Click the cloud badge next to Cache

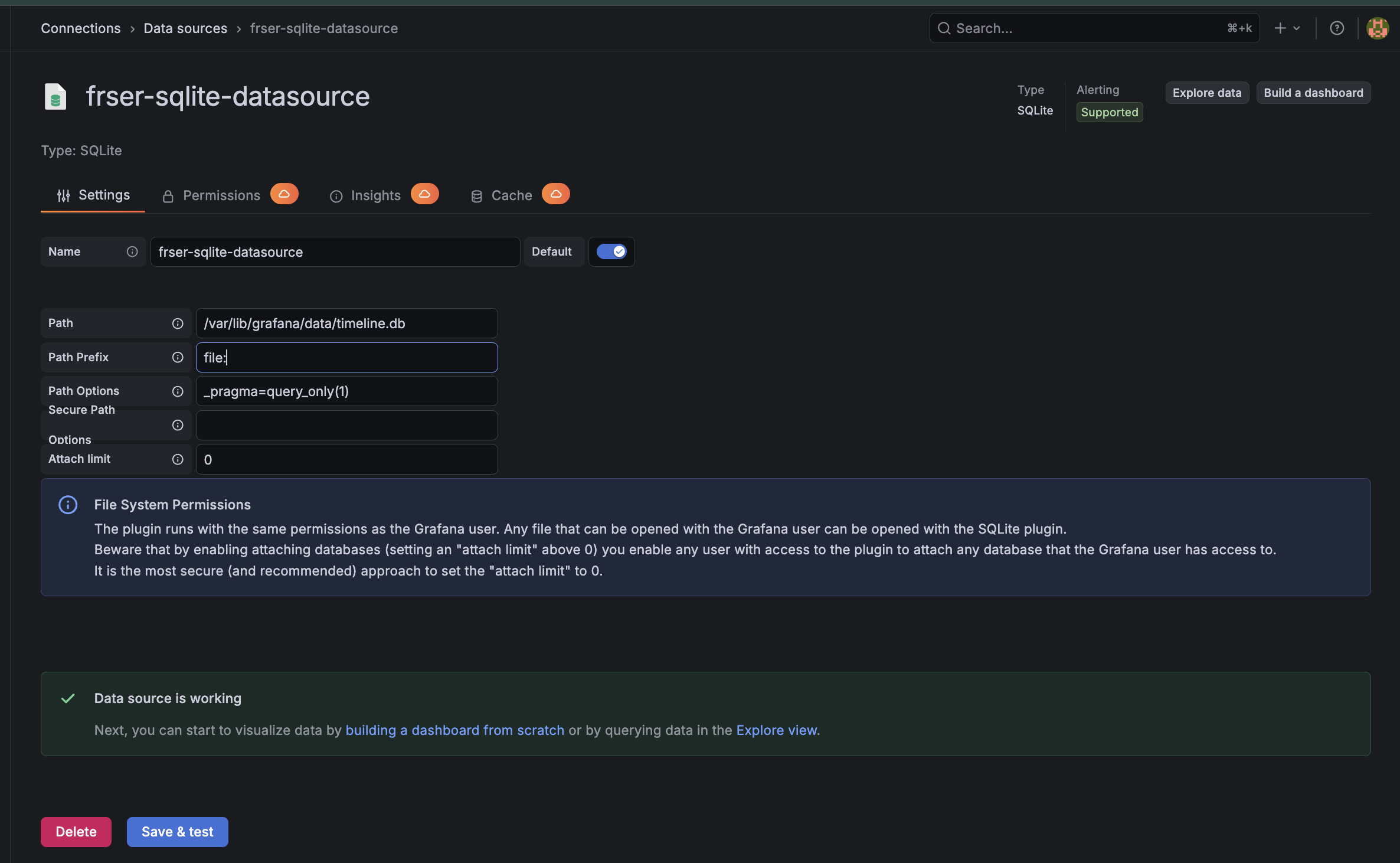tap(556, 194)
